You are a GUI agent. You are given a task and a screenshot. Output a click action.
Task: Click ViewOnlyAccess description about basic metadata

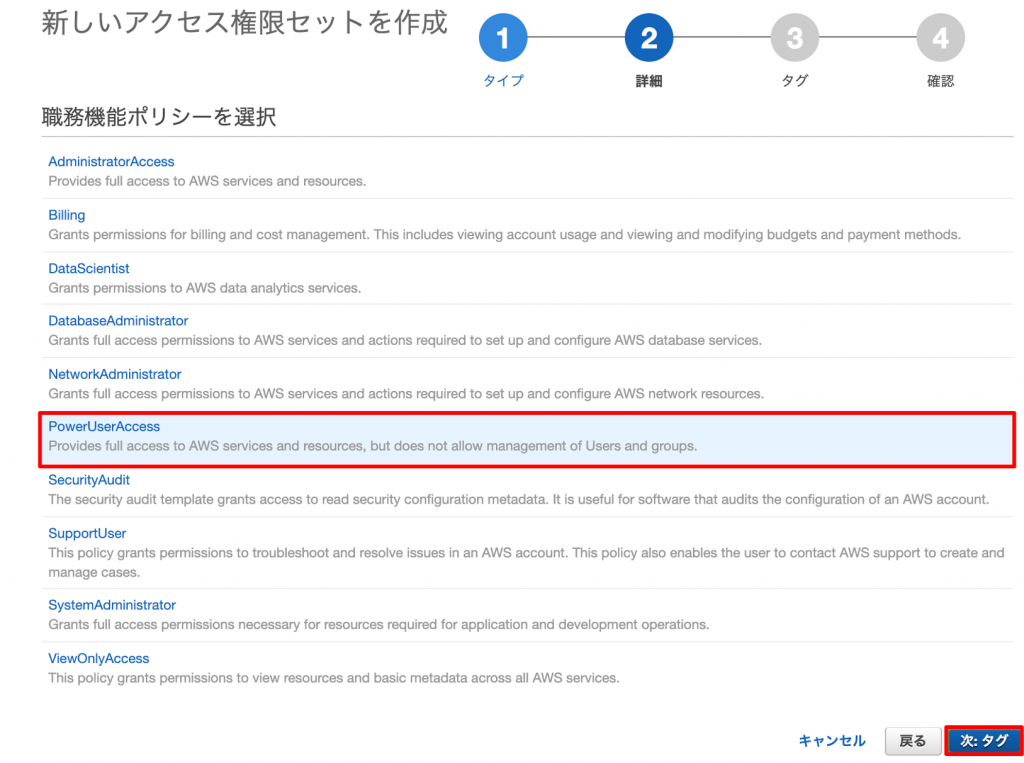[x=334, y=678]
